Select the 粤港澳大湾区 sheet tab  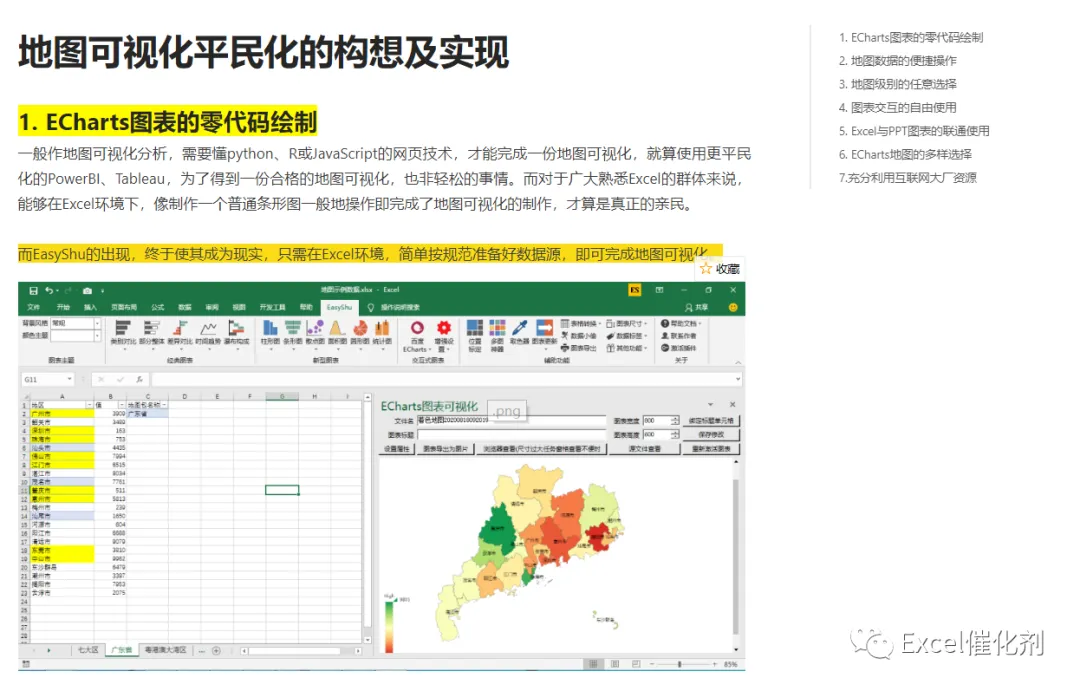(165, 650)
